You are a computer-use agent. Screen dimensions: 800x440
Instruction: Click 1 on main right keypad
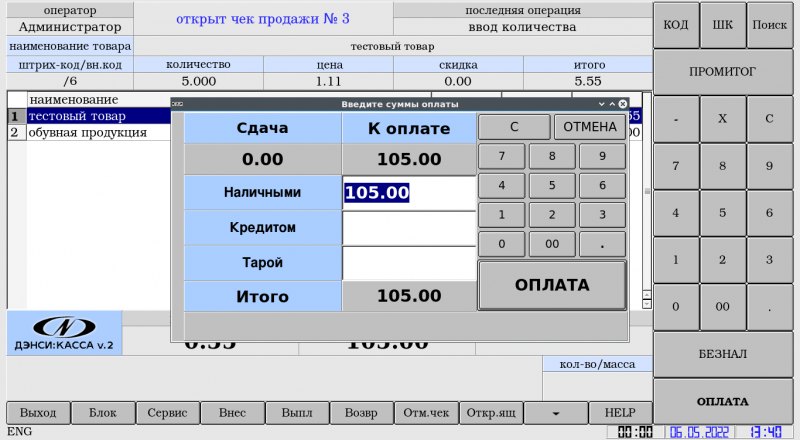(676, 260)
